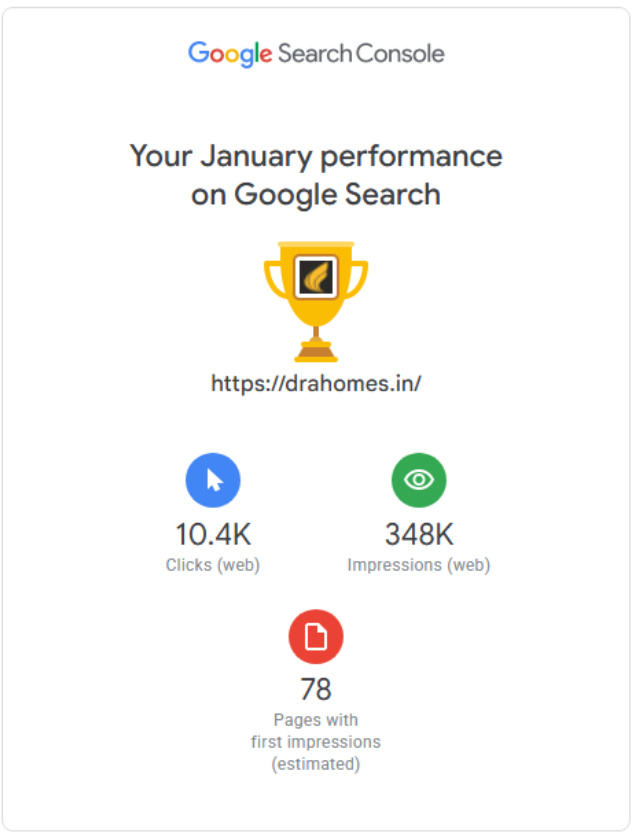The image size is (633, 837).
Task: Click the "first impressions" label line
Action: coord(316,742)
